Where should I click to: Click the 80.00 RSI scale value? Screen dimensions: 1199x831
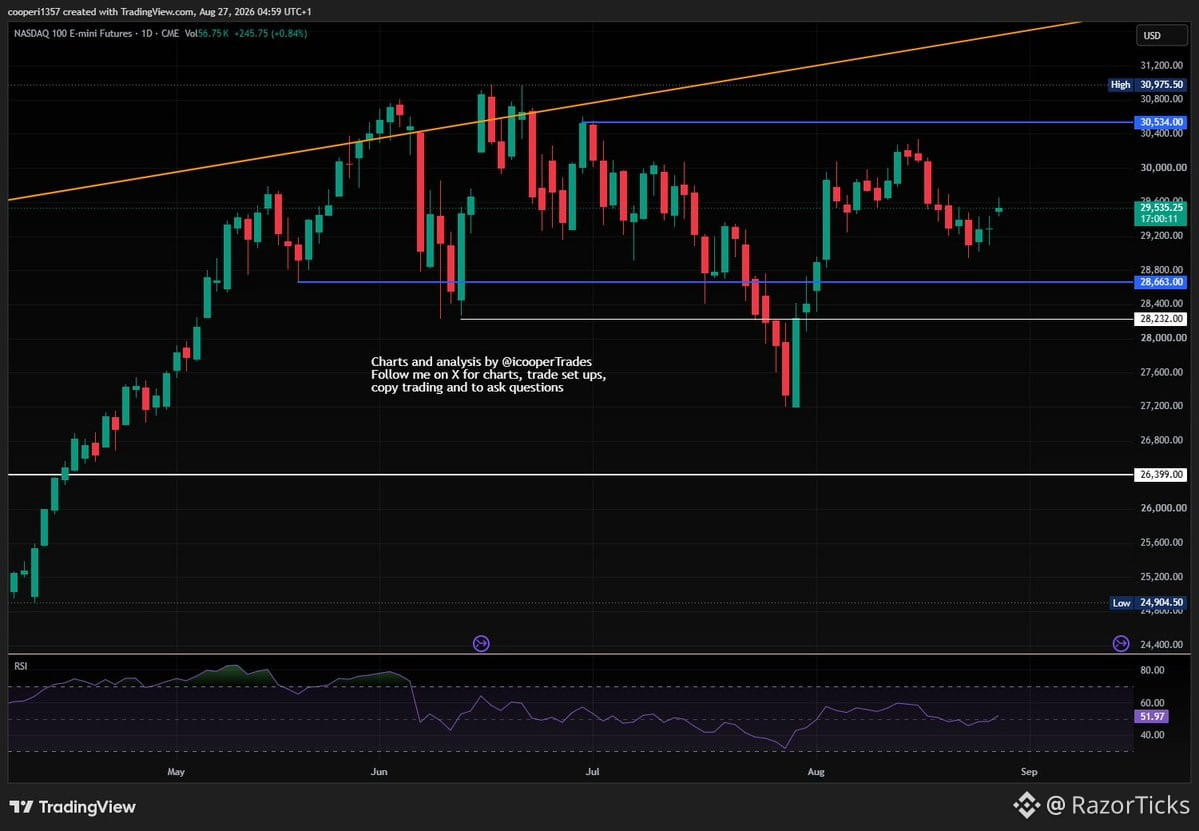coord(1152,670)
